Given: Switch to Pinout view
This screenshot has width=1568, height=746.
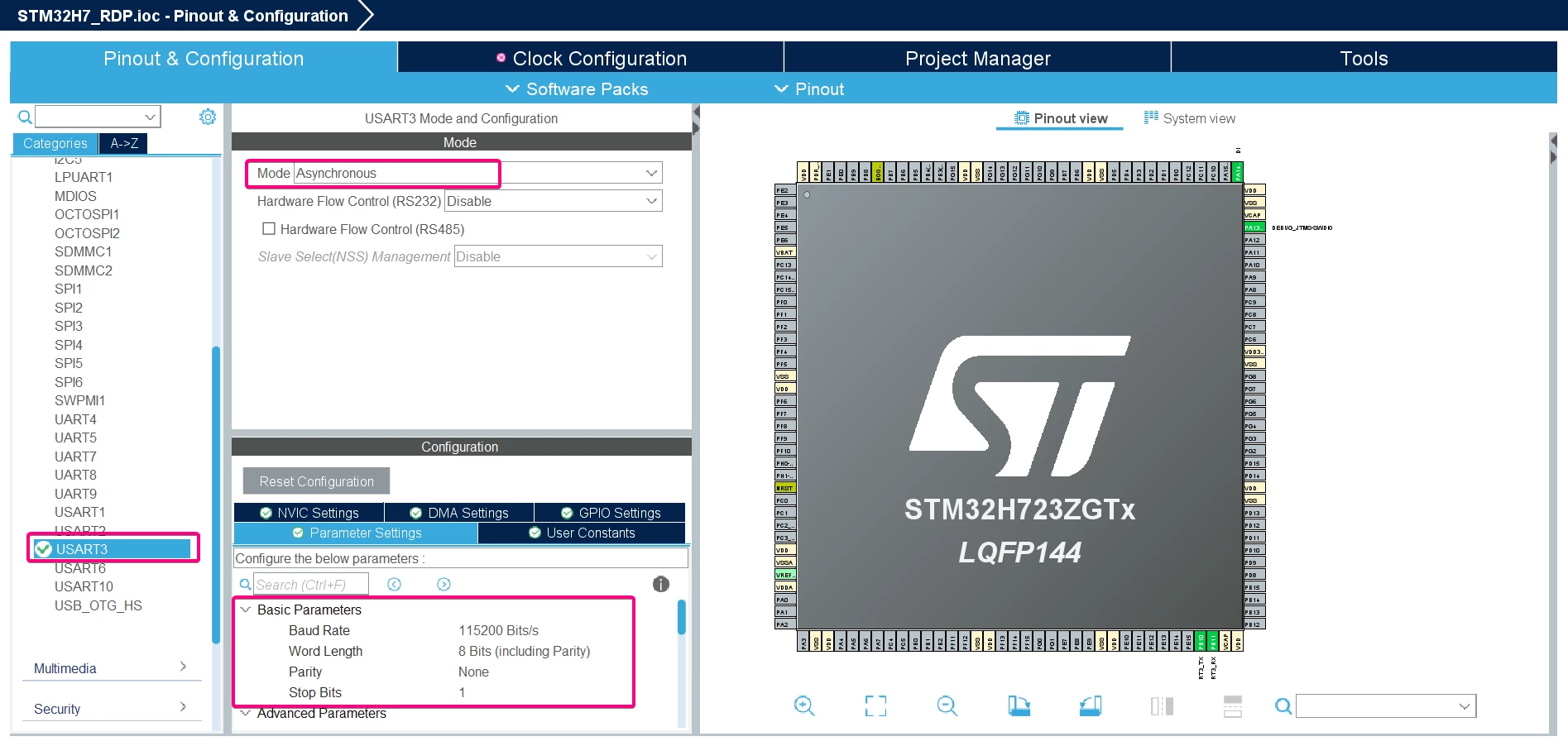Looking at the screenshot, I should [x=1060, y=118].
